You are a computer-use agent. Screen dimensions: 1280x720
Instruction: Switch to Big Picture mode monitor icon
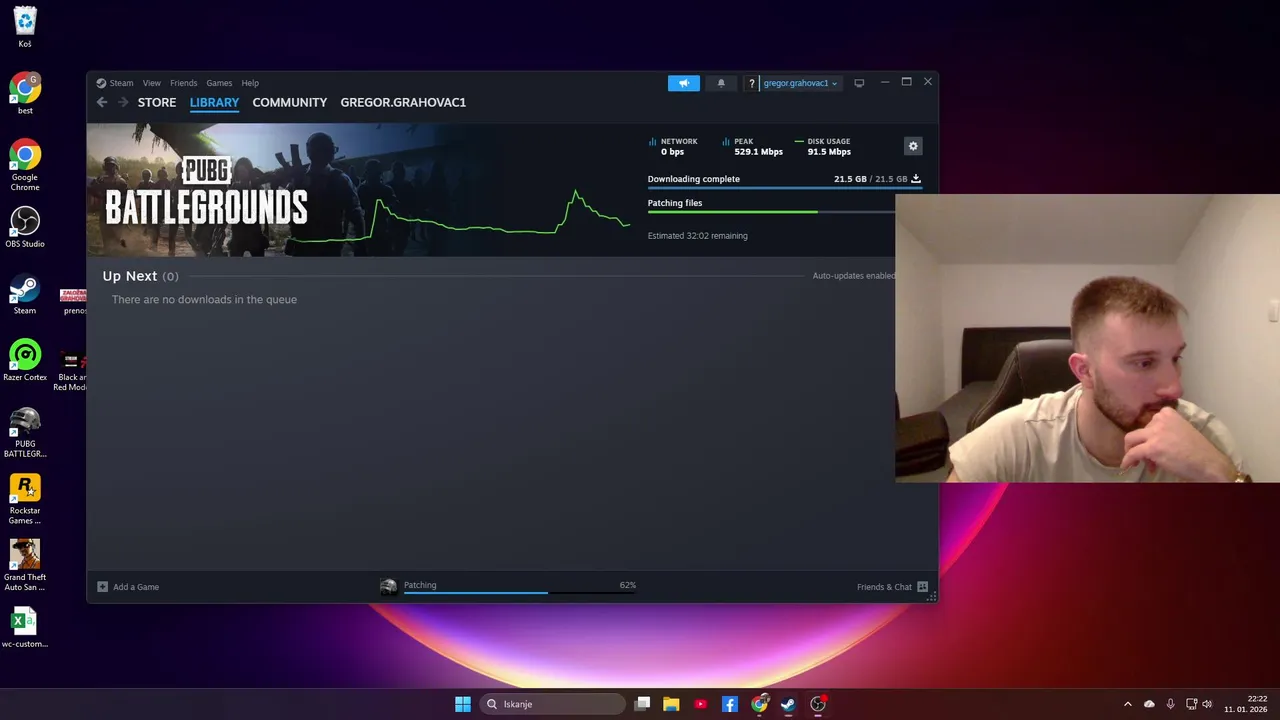(859, 83)
